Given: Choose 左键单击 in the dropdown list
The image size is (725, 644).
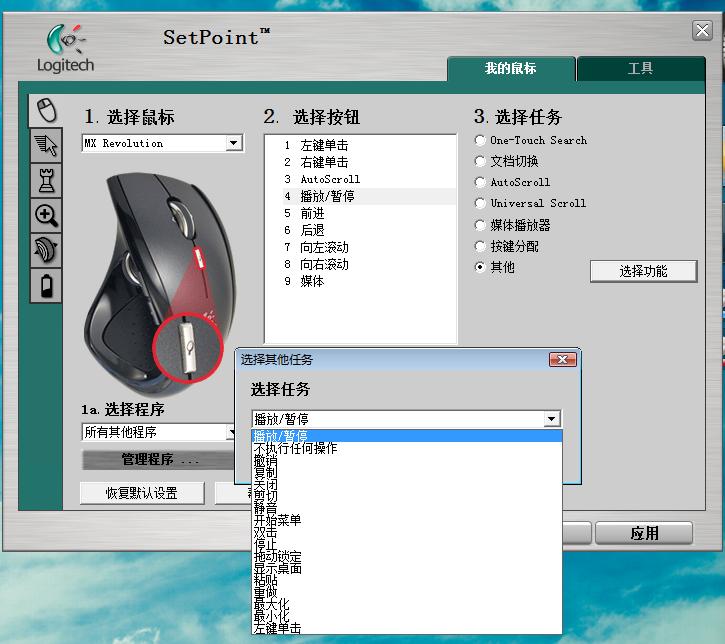Looking at the screenshot, I should tap(407, 628).
